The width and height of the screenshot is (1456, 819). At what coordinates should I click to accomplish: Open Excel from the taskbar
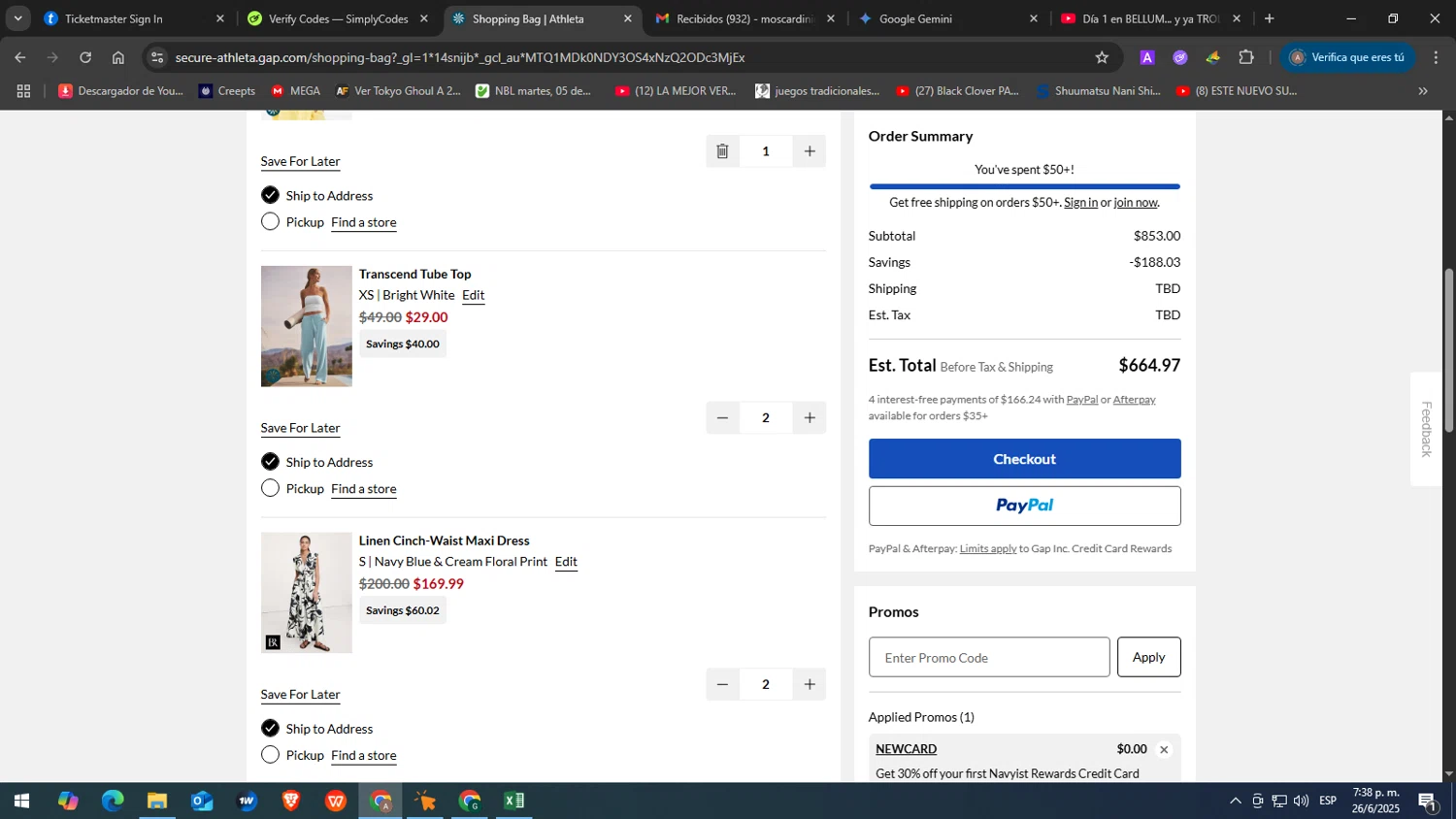pyautogui.click(x=514, y=802)
